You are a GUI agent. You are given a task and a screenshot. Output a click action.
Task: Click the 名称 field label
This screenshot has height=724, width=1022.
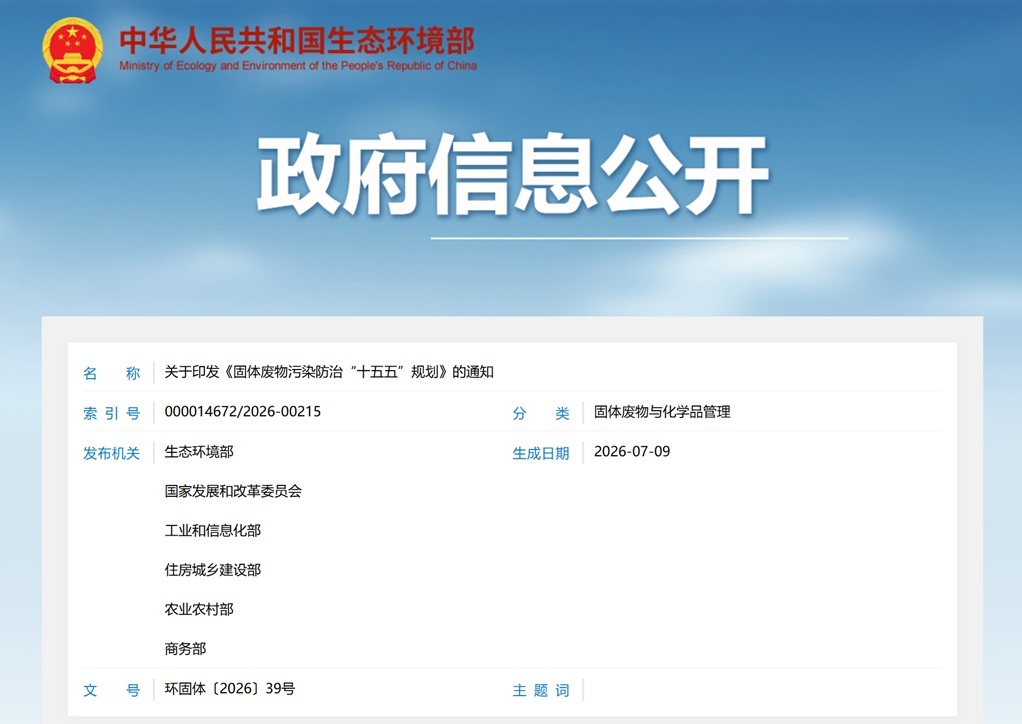111,373
